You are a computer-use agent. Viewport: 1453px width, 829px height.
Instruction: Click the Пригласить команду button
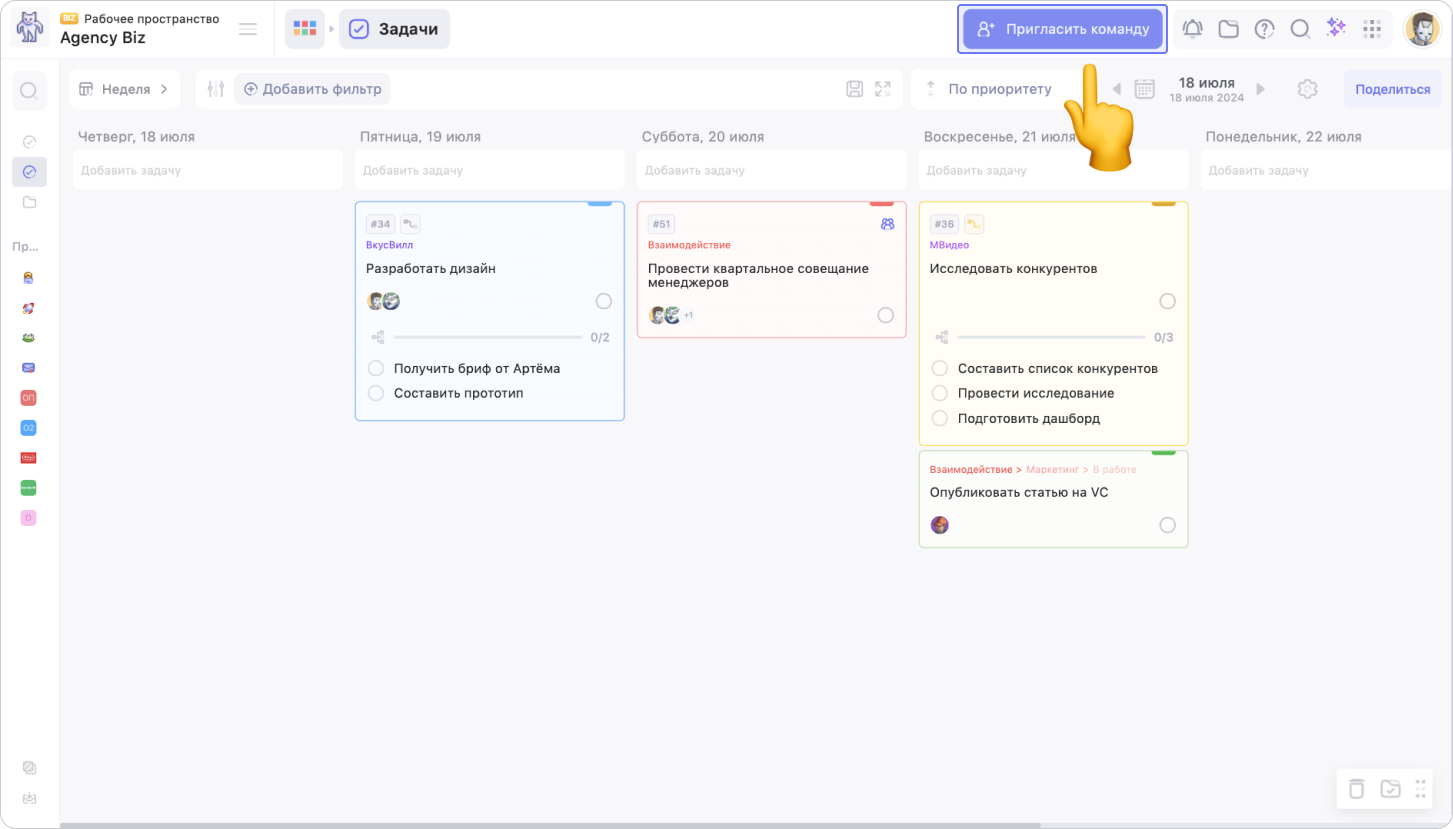click(1063, 29)
